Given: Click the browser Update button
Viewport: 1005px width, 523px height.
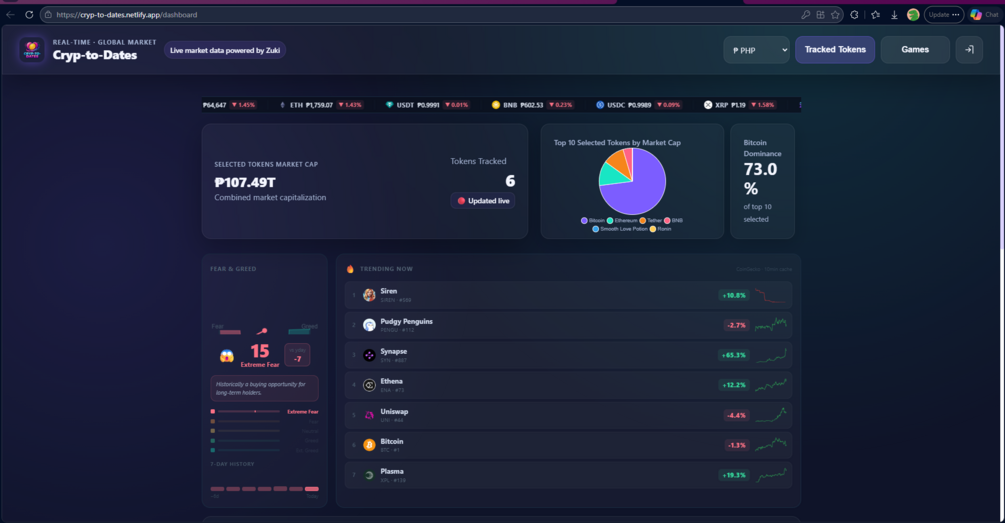Looking at the screenshot, I should (943, 14).
